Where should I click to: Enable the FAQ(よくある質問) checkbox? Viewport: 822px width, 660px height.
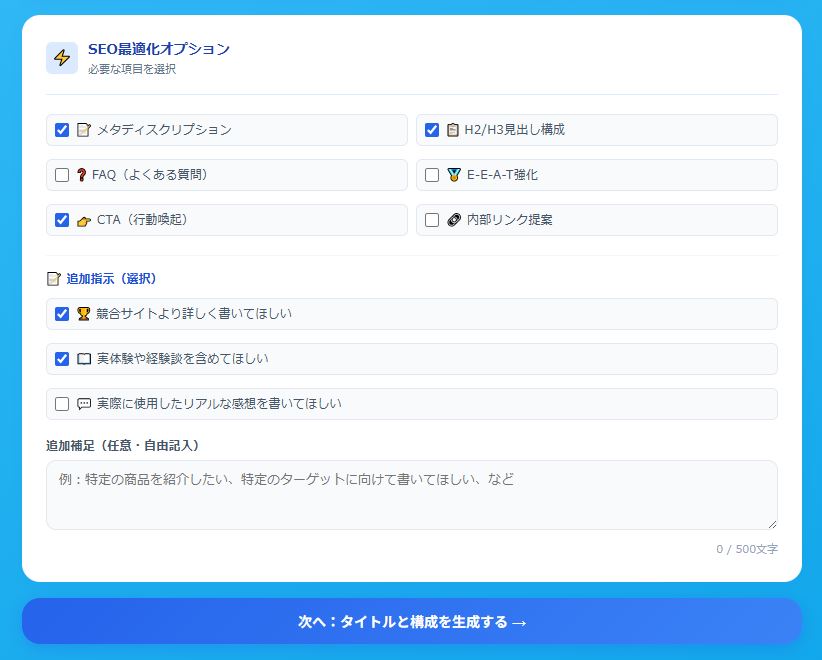click(62, 175)
